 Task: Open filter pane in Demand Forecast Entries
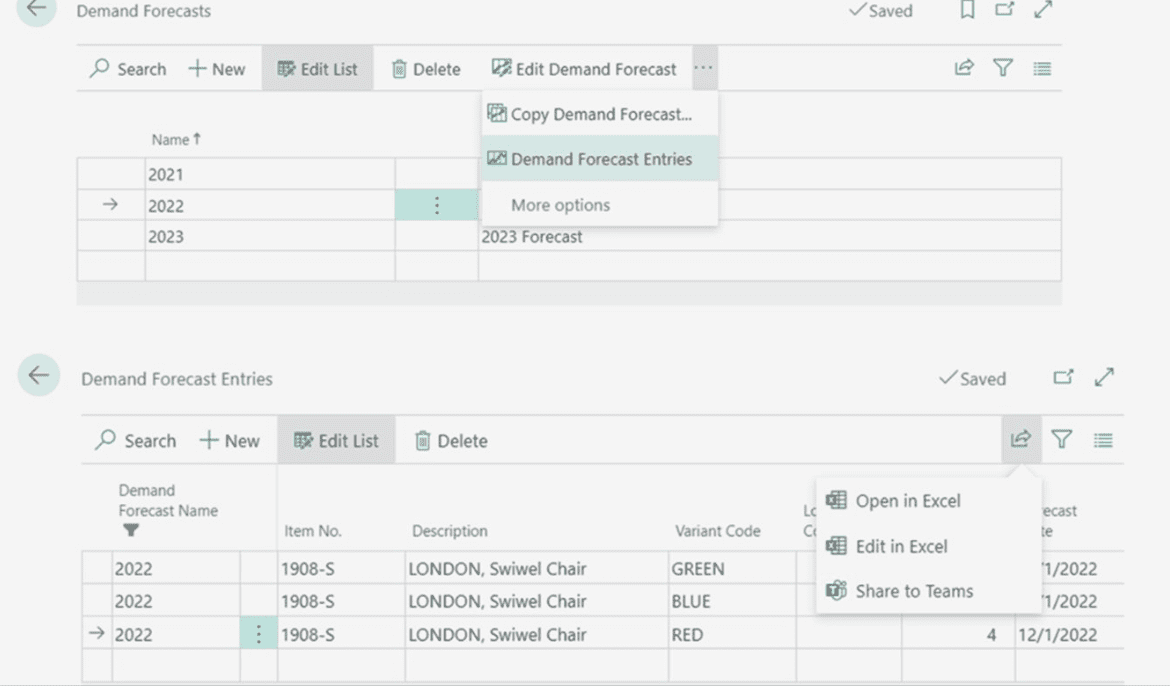[1062, 440]
